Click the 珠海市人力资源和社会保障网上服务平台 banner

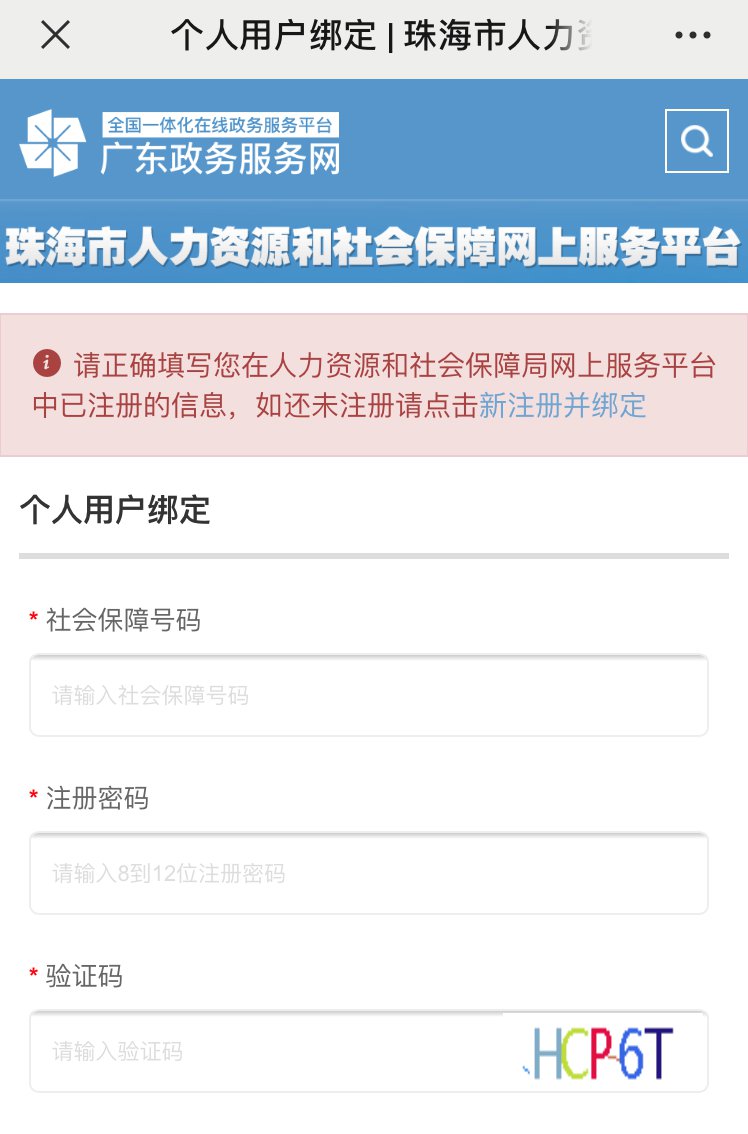pyautogui.click(x=373, y=247)
